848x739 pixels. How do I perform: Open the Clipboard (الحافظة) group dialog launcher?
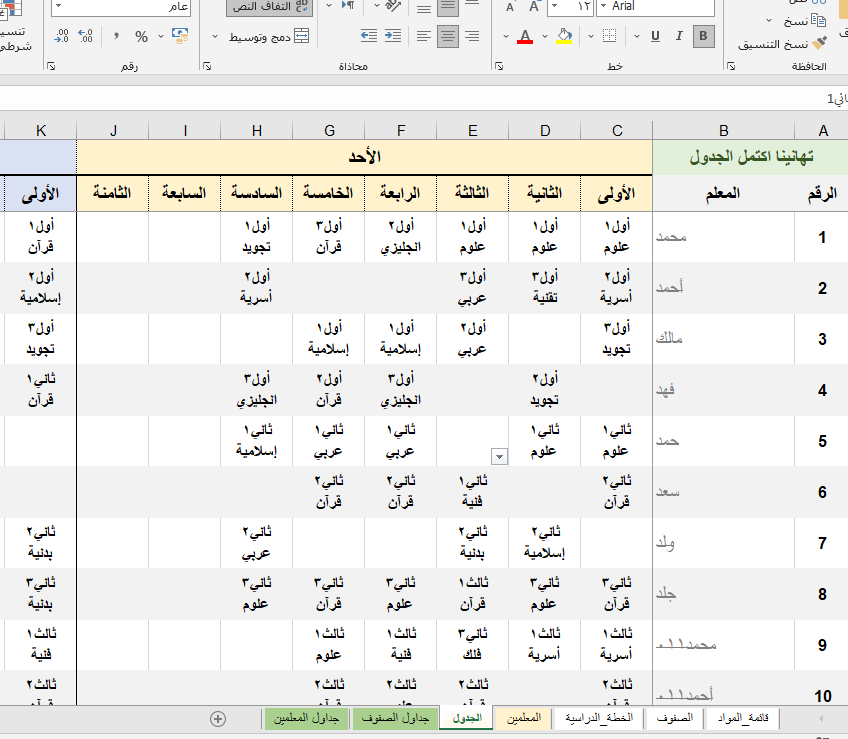coord(731,67)
